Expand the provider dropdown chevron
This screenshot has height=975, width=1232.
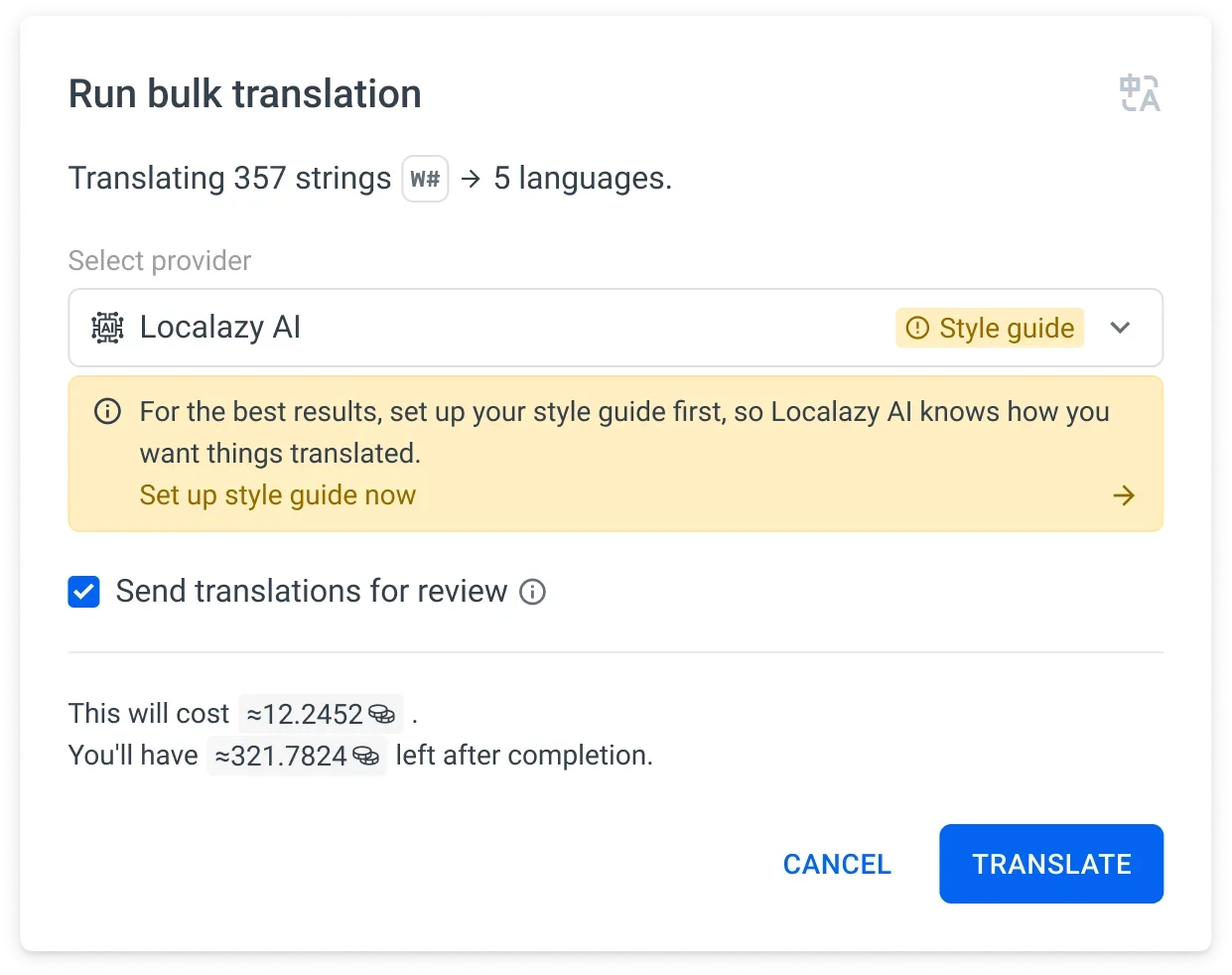click(x=1120, y=328)
